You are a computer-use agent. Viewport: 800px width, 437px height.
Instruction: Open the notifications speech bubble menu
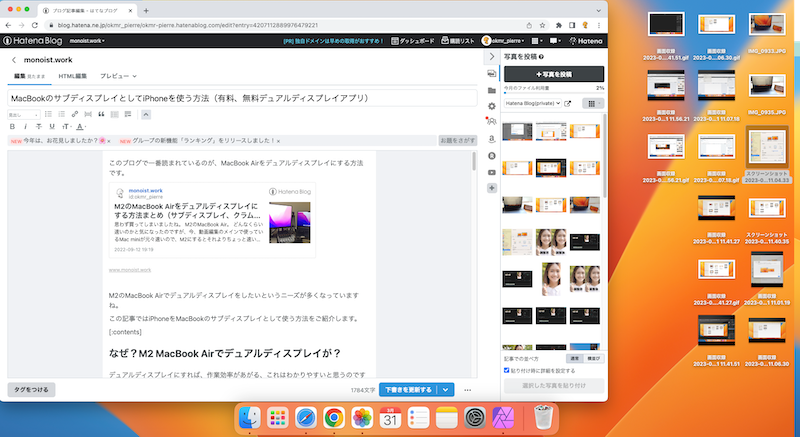(x=555, y=41)
